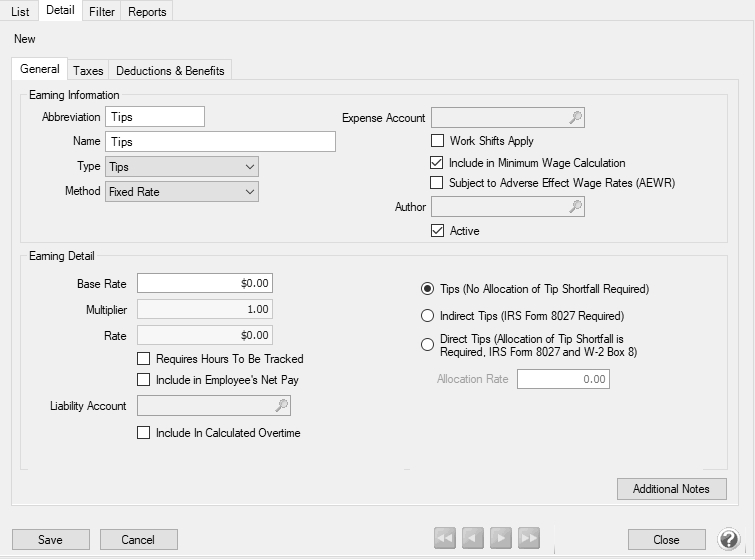755x560 pixels.
Task: Go to first record navigation arrow
Action: 444,538
